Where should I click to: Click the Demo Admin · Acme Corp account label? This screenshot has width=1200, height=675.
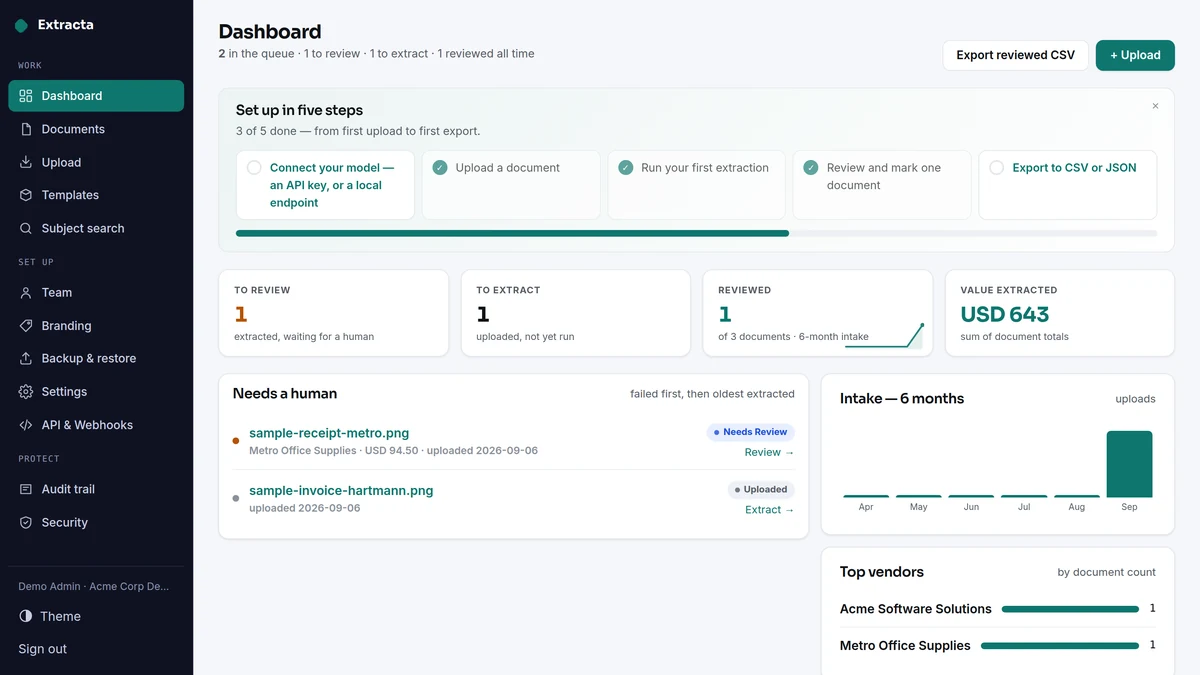pos(94,586)
